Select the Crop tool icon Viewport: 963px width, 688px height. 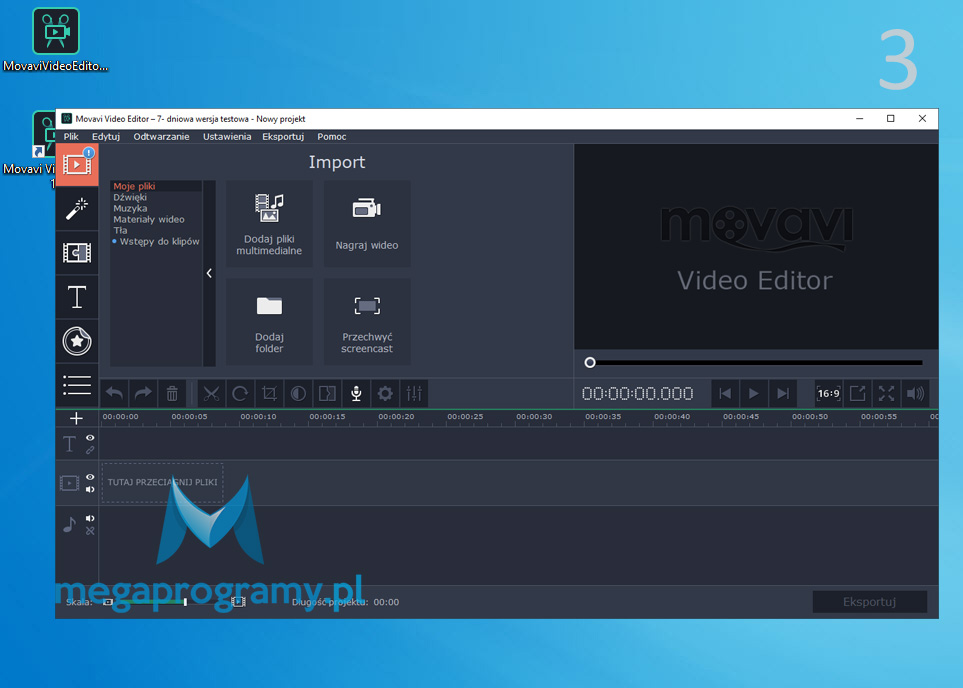click(x=269, y=393)
